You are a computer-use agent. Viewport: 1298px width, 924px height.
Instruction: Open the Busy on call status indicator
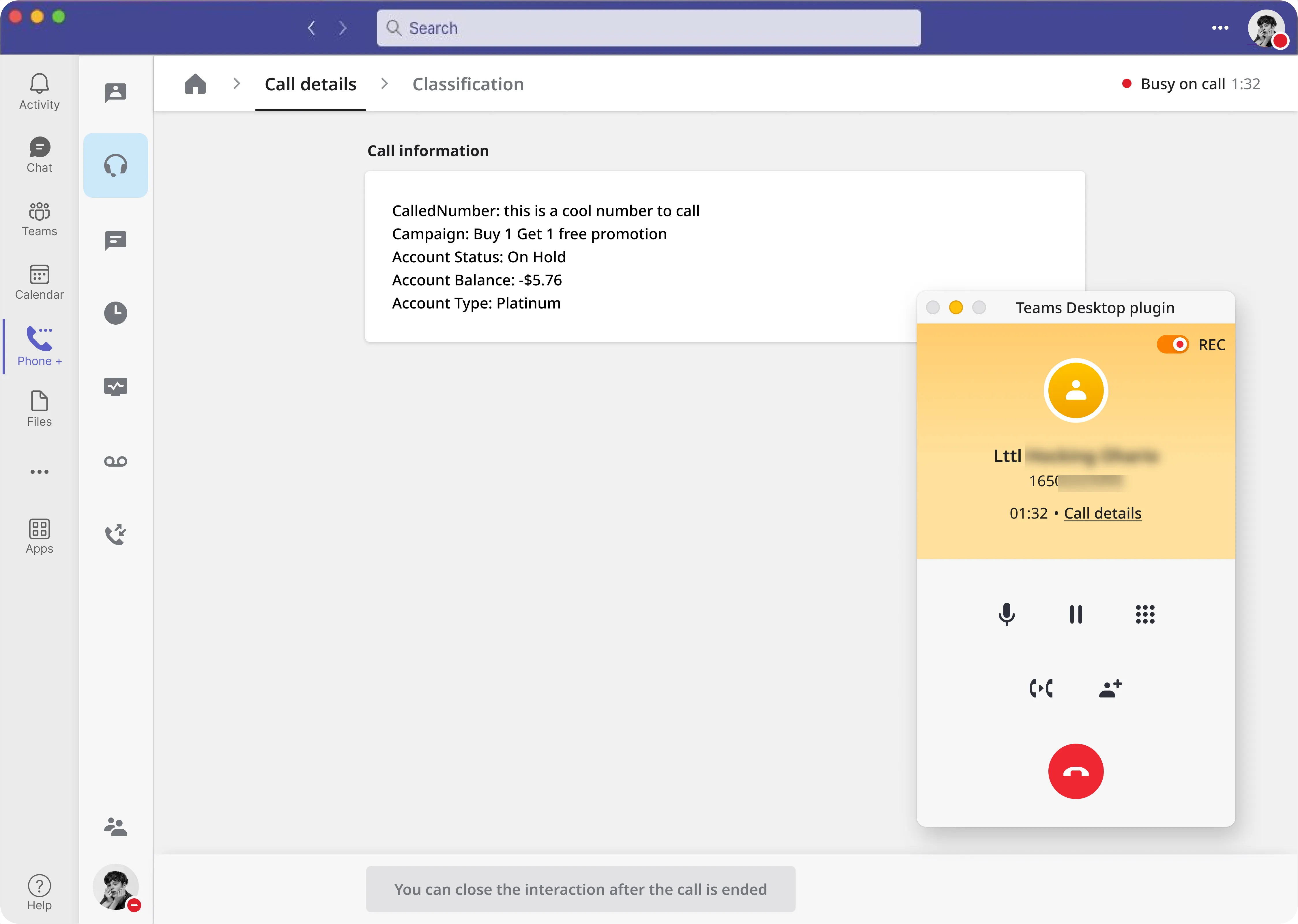[x=1190, y=84]
